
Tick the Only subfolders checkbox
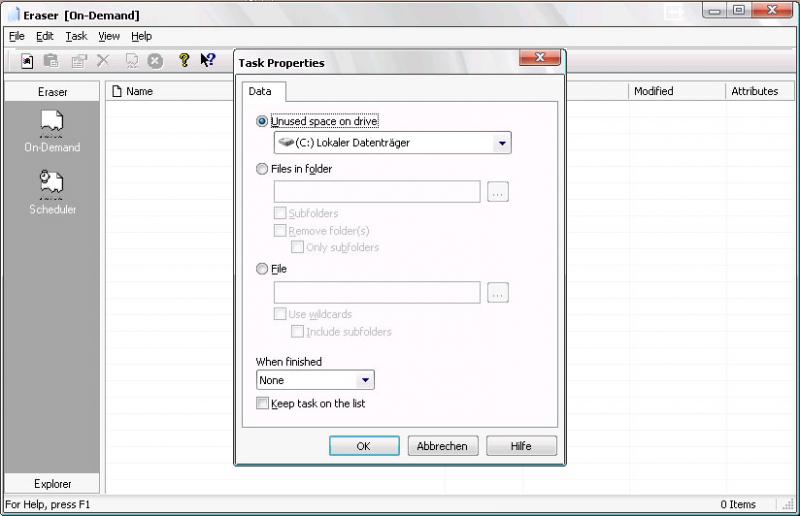coord(297,247)
